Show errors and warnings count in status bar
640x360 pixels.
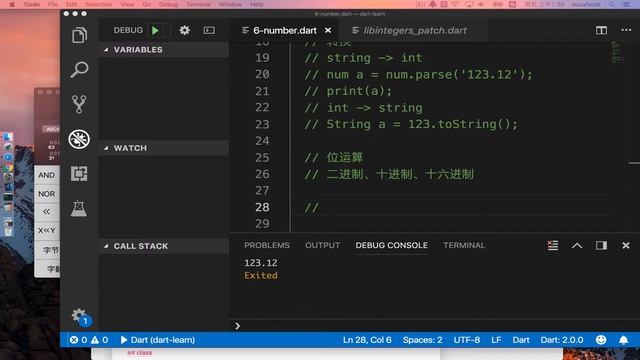click(89, 340)
